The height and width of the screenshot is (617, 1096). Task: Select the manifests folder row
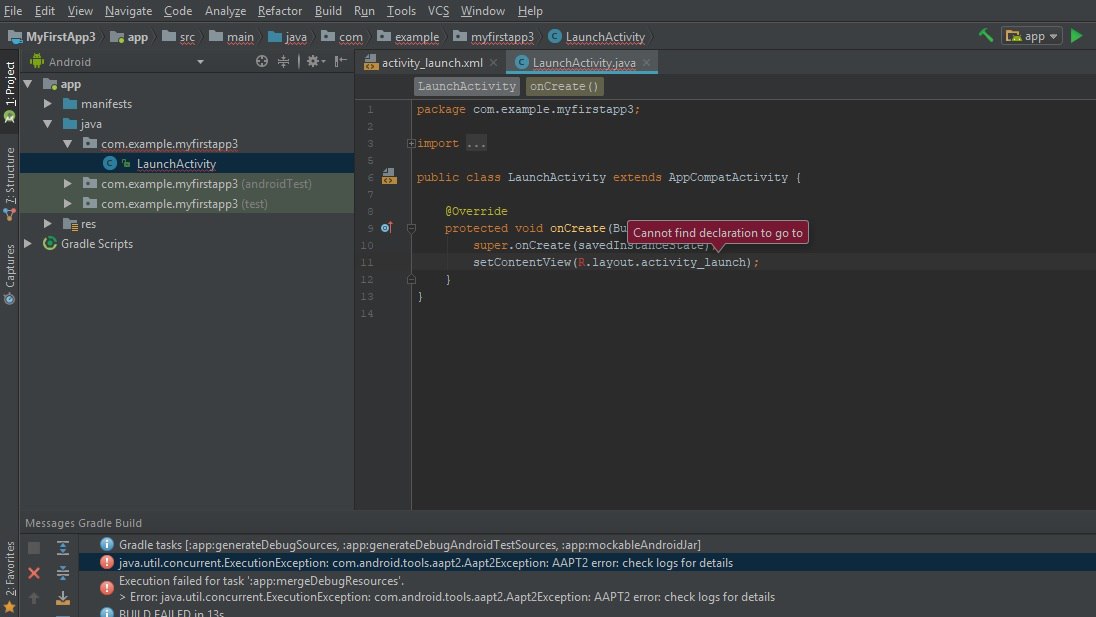tap(187, 103)
